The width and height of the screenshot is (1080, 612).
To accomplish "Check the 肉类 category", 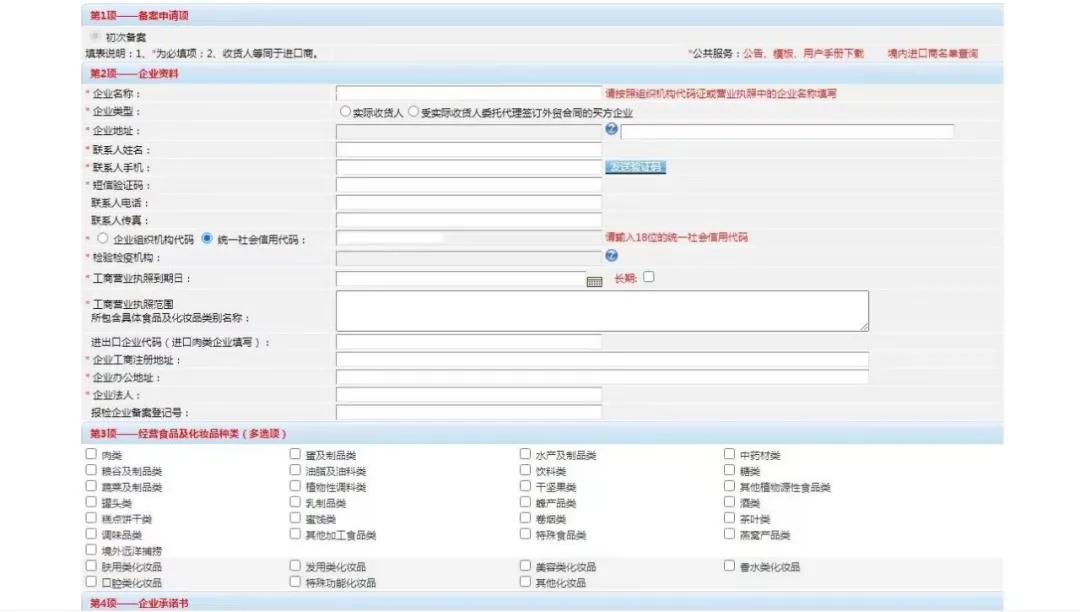I will point(89,453).
